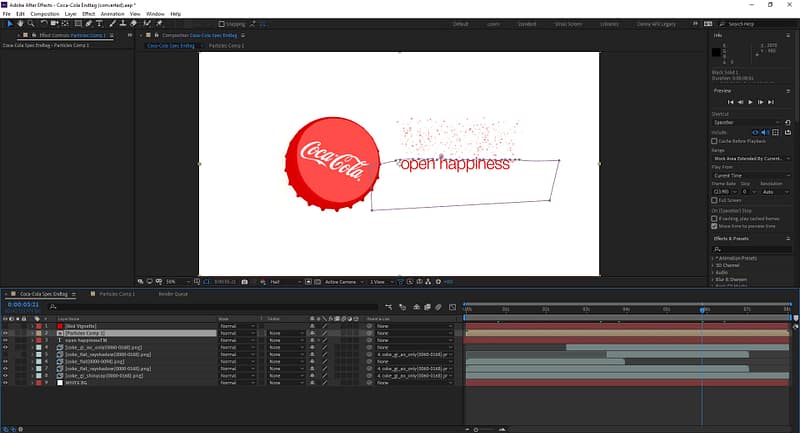Click the first frame playback button

click(730, 102)
